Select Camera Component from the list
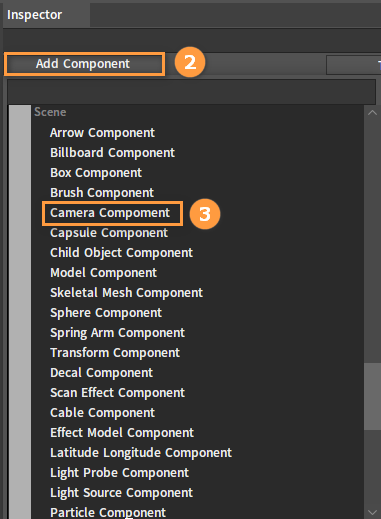 pyautogui.click(x=110, y=213)
